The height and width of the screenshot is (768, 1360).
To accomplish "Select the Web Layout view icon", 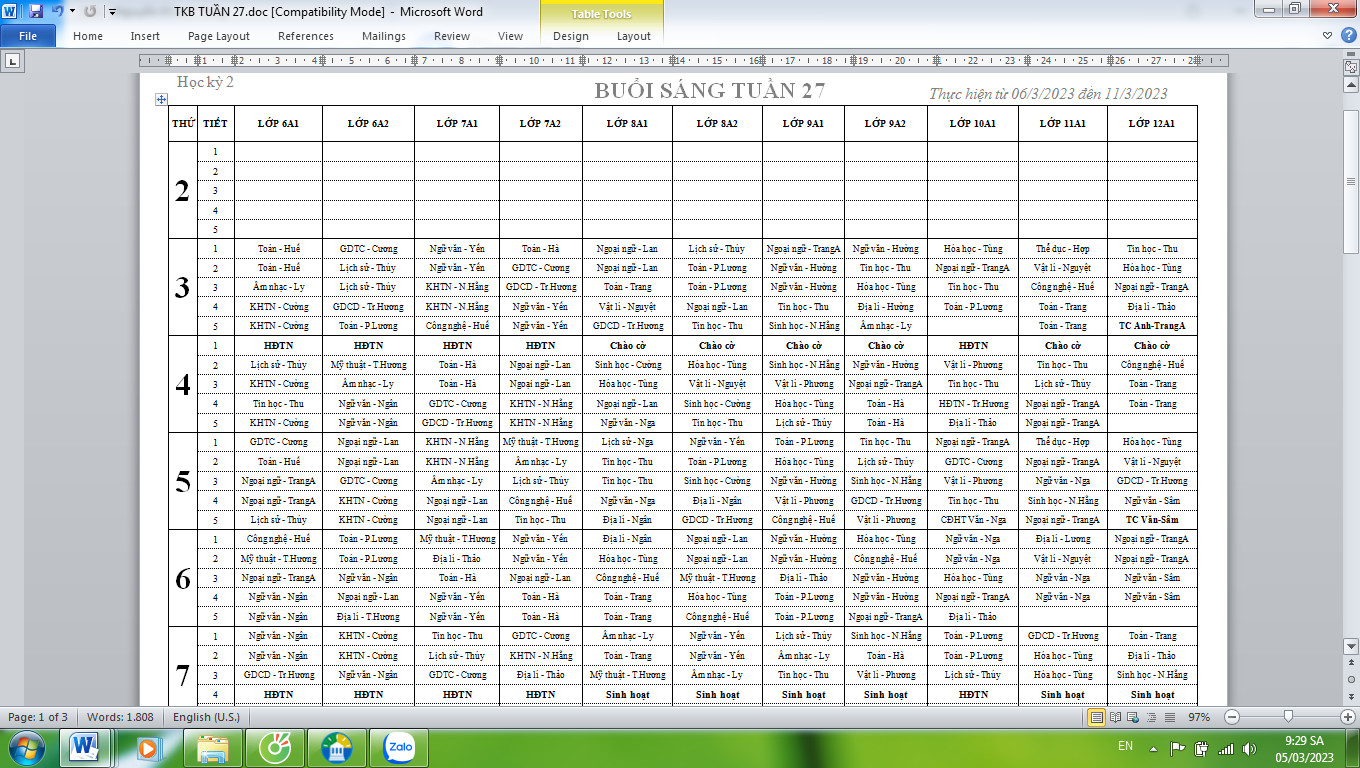I will tap(1134, 717).
